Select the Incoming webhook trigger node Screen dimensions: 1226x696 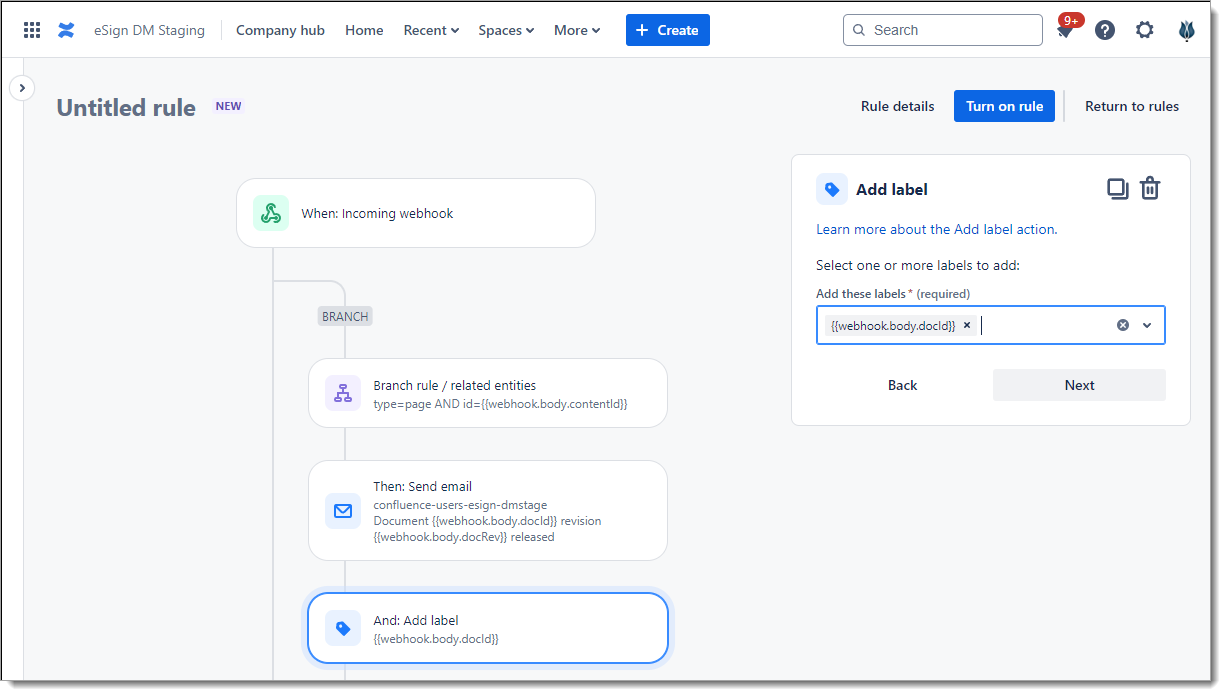415,213
